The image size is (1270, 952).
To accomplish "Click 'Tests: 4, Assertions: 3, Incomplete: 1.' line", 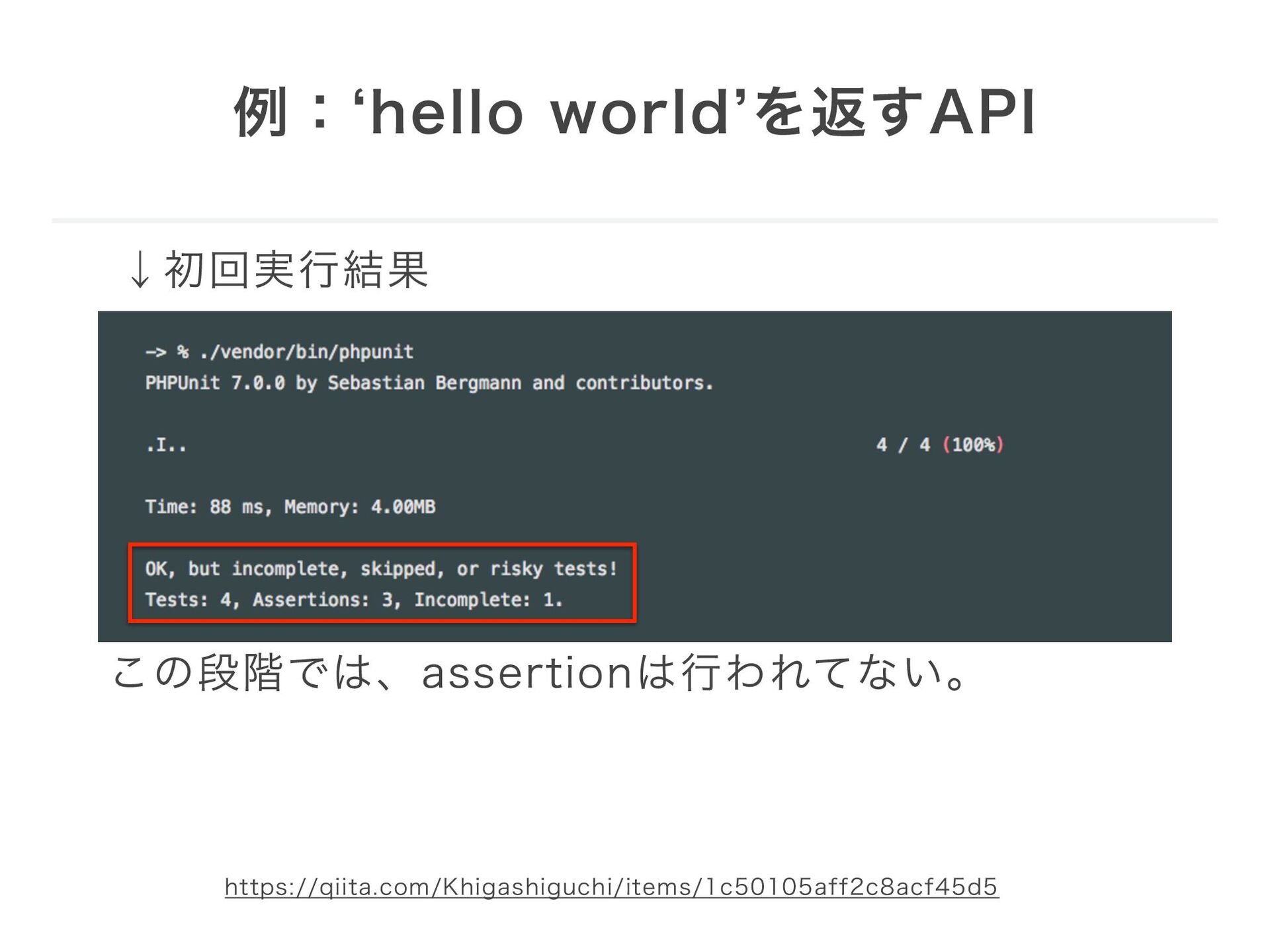I will coord(354,600).
